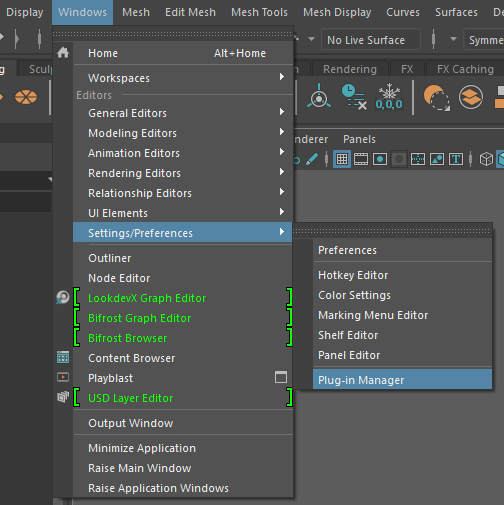Toggle the safe action icon
This screenshot has width=504, height=505.
[x=437, y=159]
